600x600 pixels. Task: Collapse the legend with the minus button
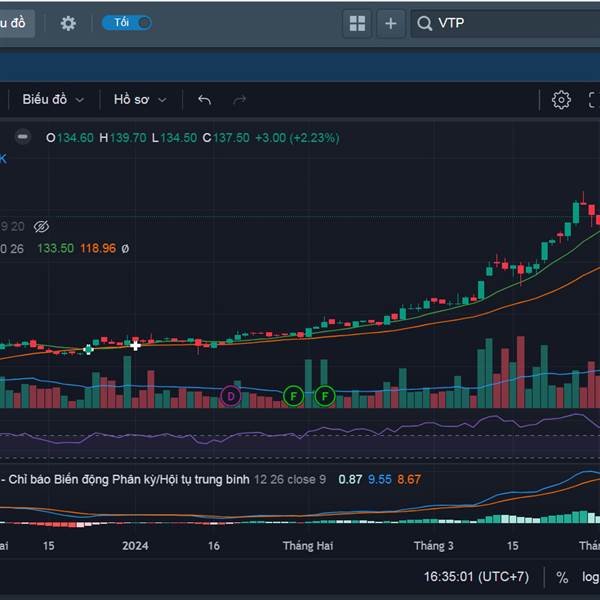point(23,137)
